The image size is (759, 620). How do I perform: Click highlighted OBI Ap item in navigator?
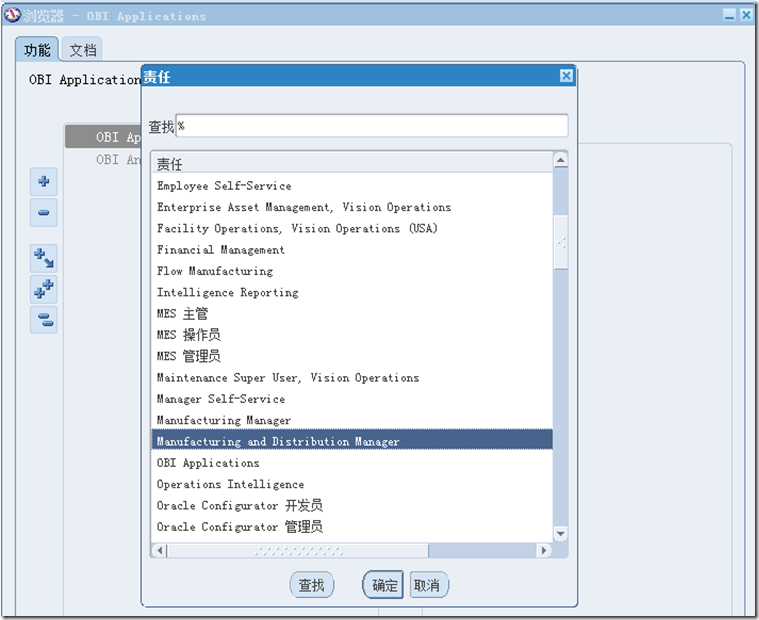tap(103, 137)
